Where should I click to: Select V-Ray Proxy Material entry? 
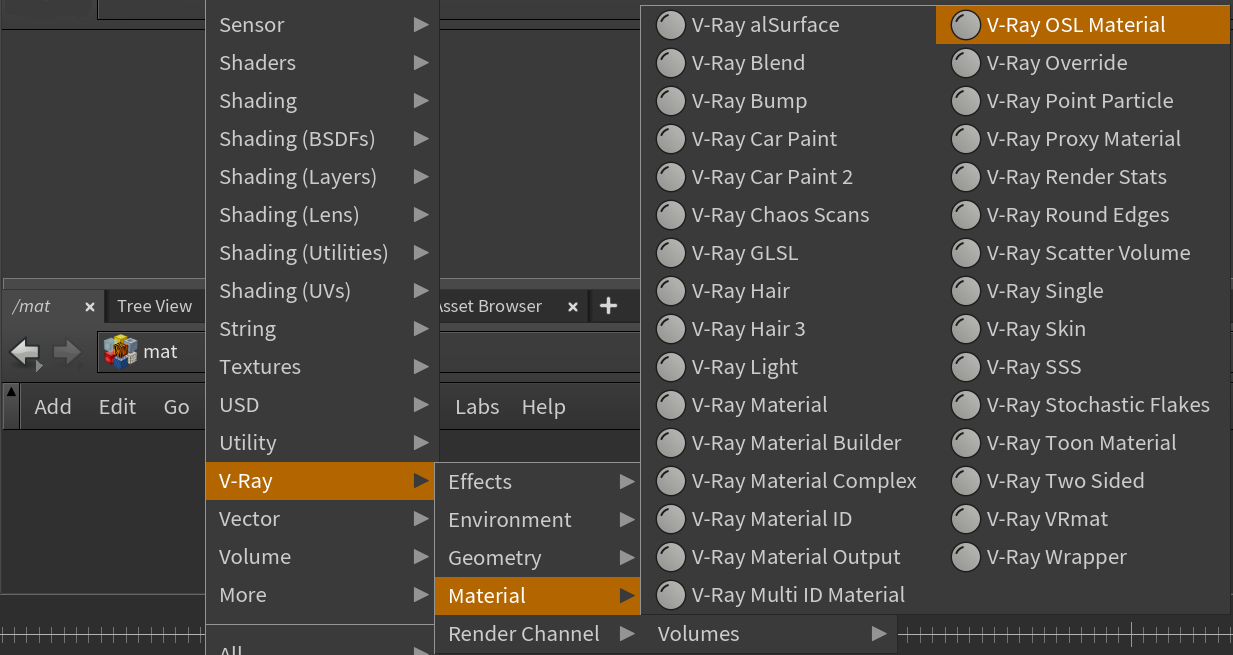1083,139
